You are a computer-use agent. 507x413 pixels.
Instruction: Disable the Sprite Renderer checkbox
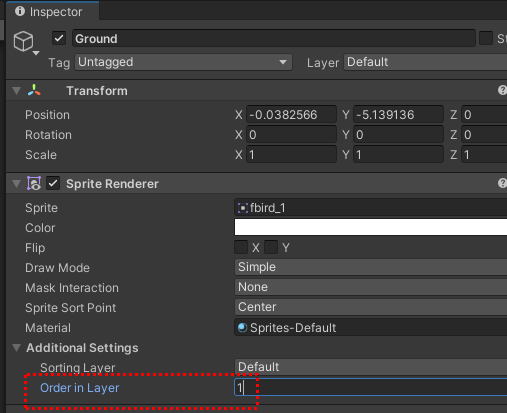point(53,183)
